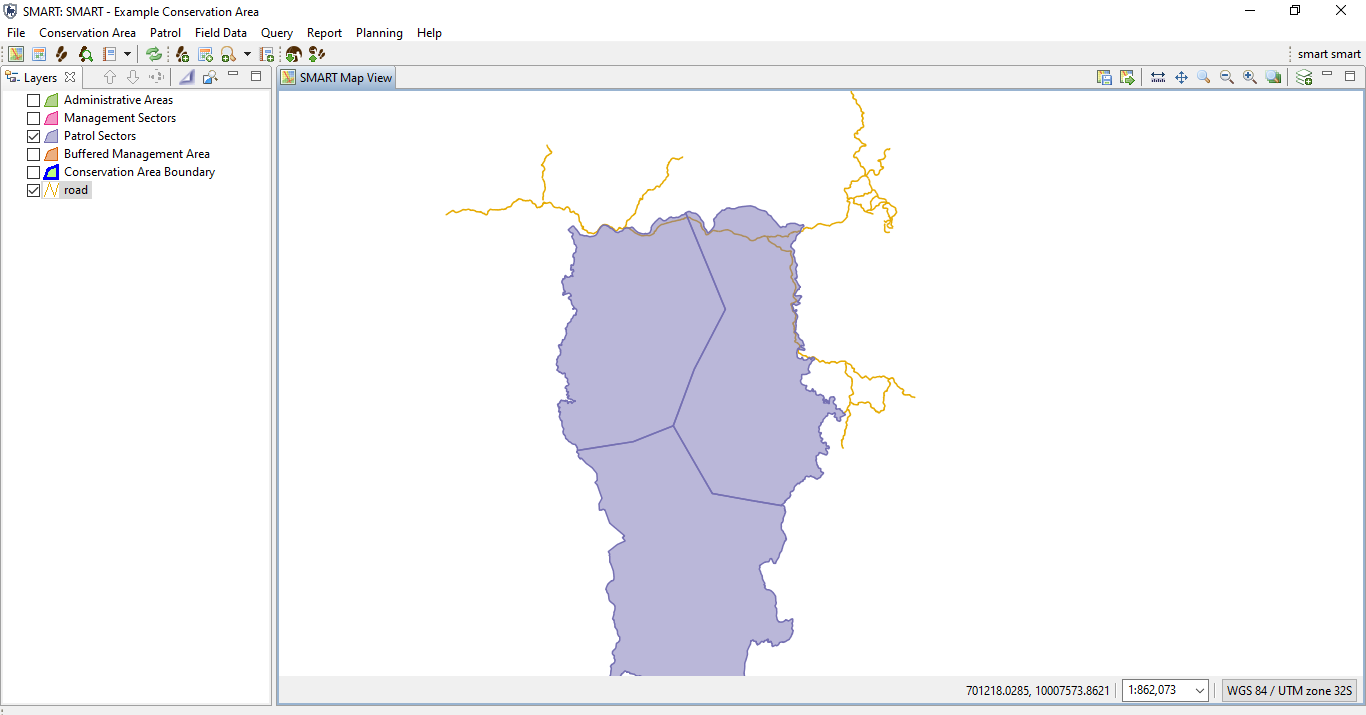
Task: Enable the Conservation Area Boundary checkbox
Action: pos(34,172)
